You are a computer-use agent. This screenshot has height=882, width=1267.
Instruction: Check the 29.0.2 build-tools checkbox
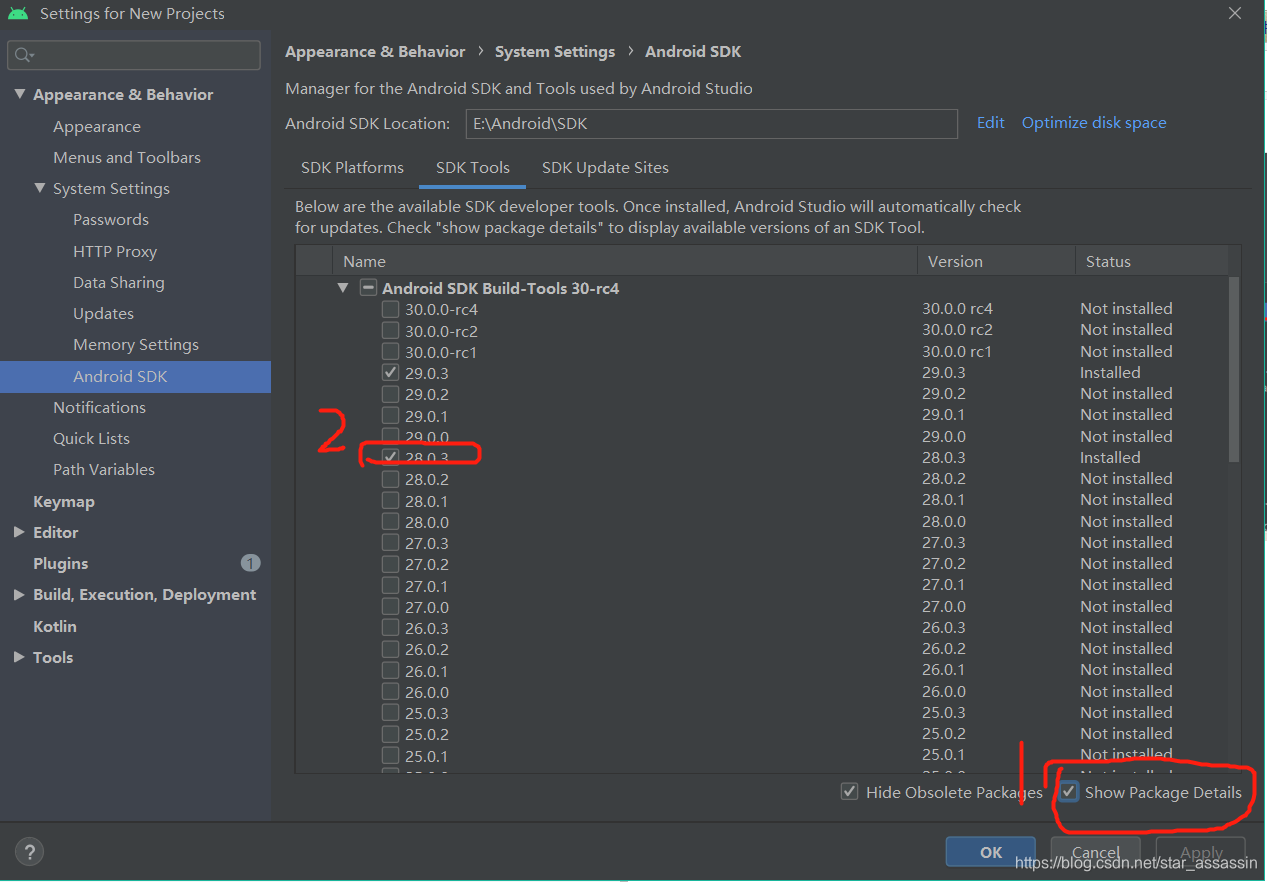[x=390, y=394]
